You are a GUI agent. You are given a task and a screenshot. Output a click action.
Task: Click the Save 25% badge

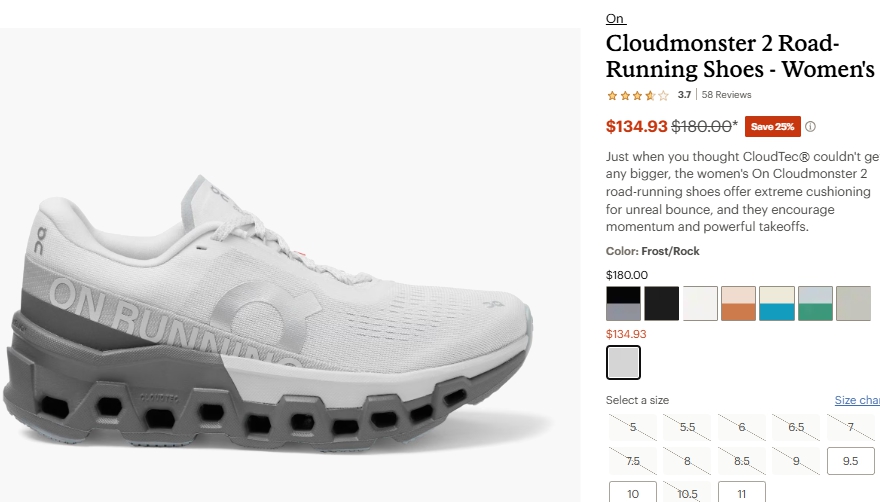pyautogui.click(x=772, y=127)
